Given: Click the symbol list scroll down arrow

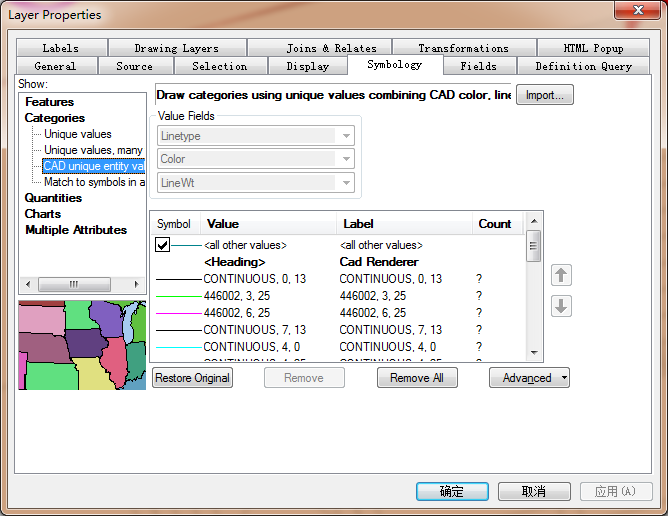Looking at the screenshot, I should 534,353.
